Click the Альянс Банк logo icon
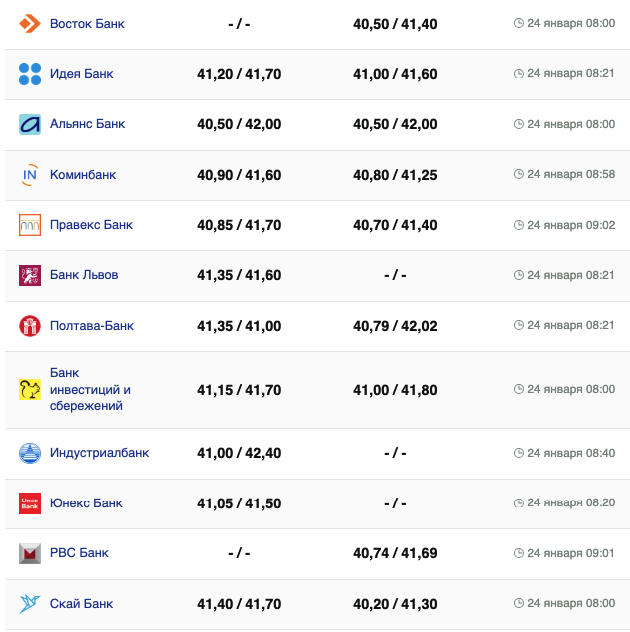The image size is (630, 632). coord(30,124)
